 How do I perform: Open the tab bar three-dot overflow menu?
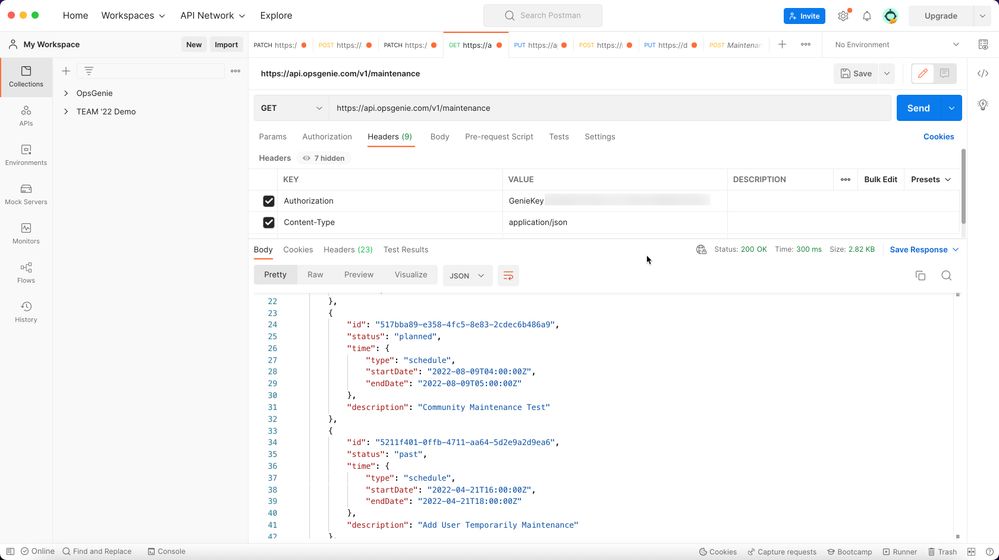(805, 45)
